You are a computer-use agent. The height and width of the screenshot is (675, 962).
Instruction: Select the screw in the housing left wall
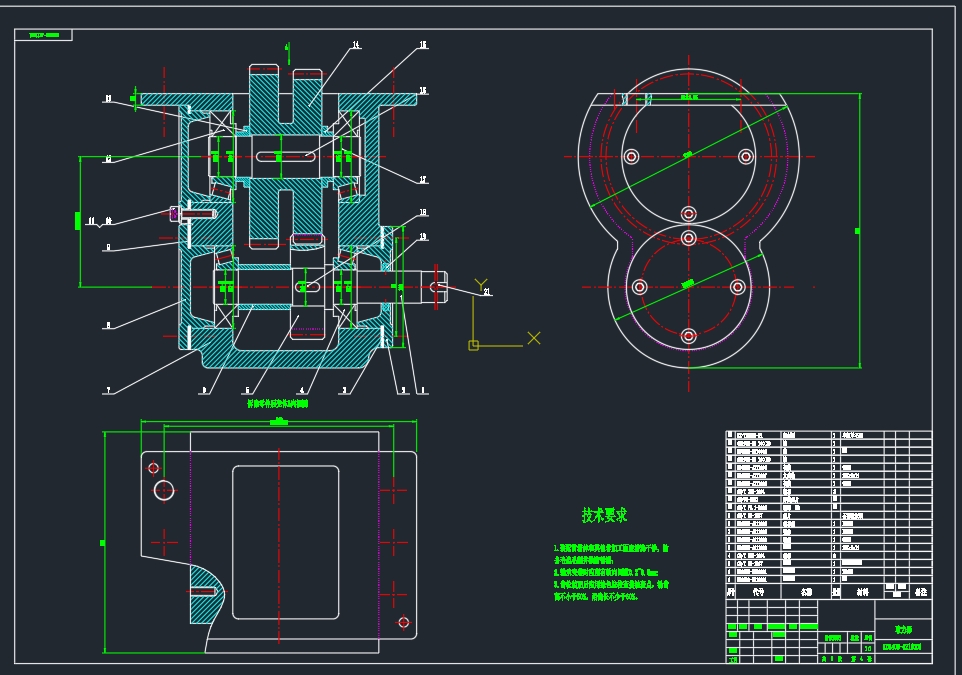[x=192, y=214]
